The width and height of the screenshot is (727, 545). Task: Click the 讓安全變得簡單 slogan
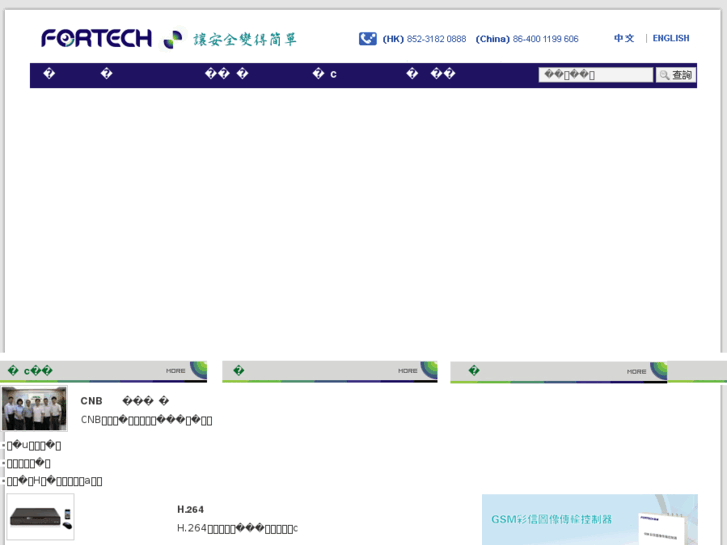pos(245,39)
